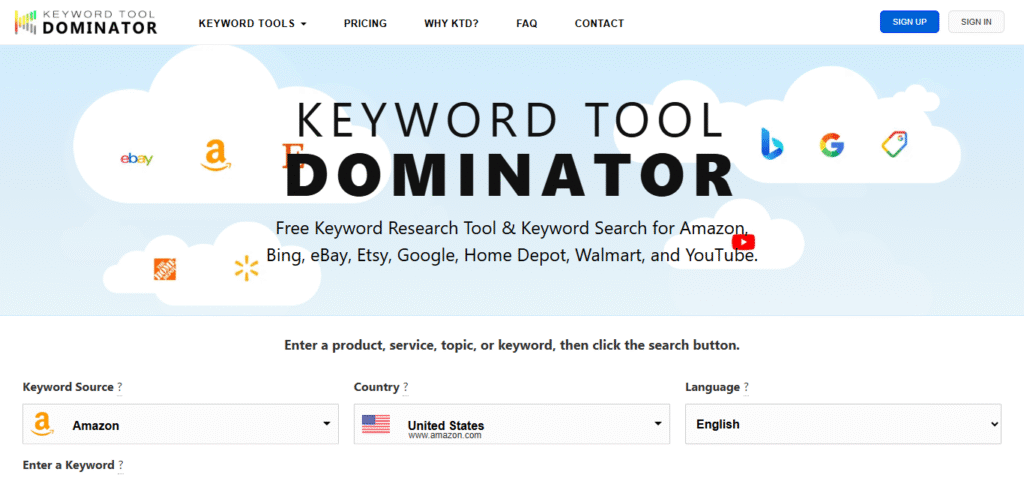Click the Home Depot logo icon
This screenshot has width=1024, height=481.
pyautogui.click(x=165, y=268)
